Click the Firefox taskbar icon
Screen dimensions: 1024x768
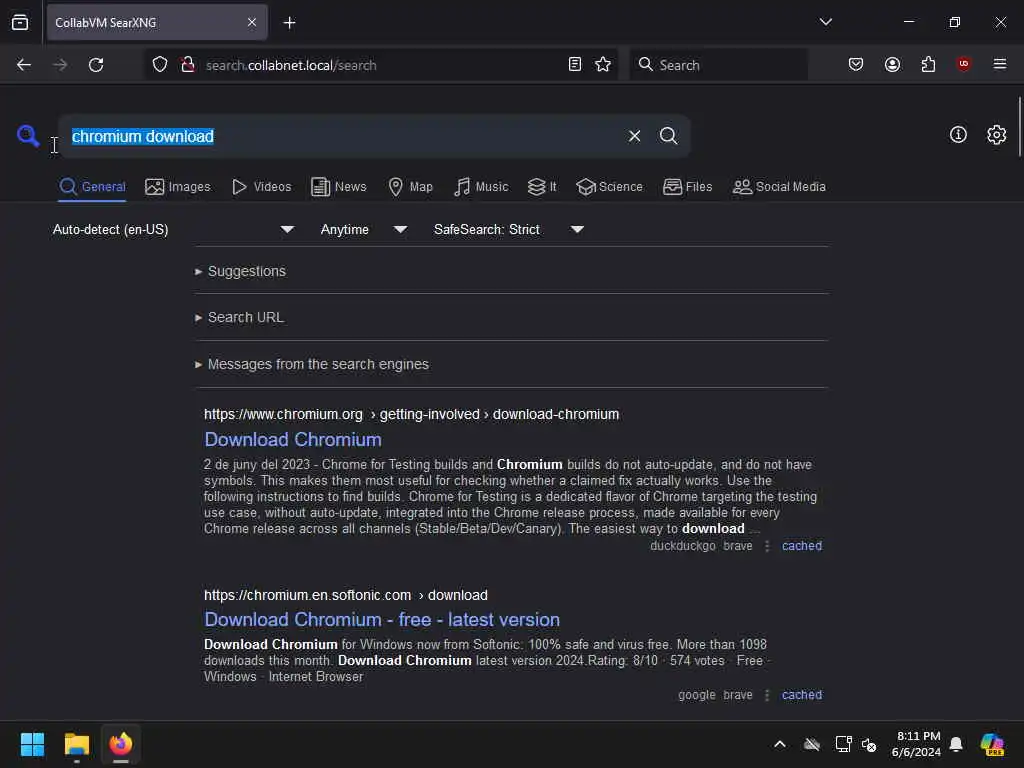[x=121, y=744]
